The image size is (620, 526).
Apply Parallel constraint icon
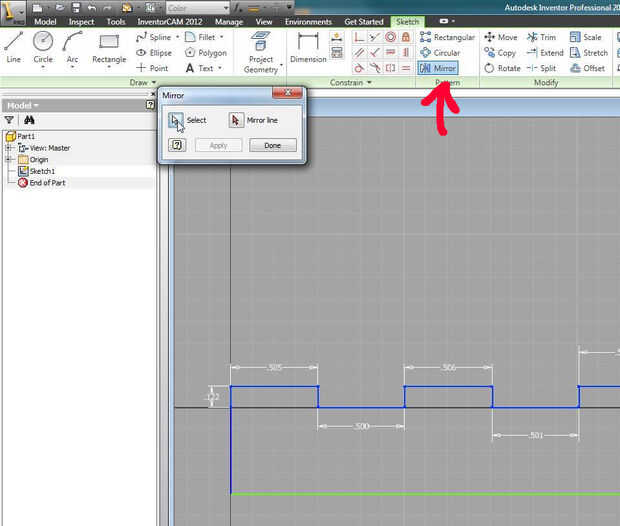pos(359,52)
